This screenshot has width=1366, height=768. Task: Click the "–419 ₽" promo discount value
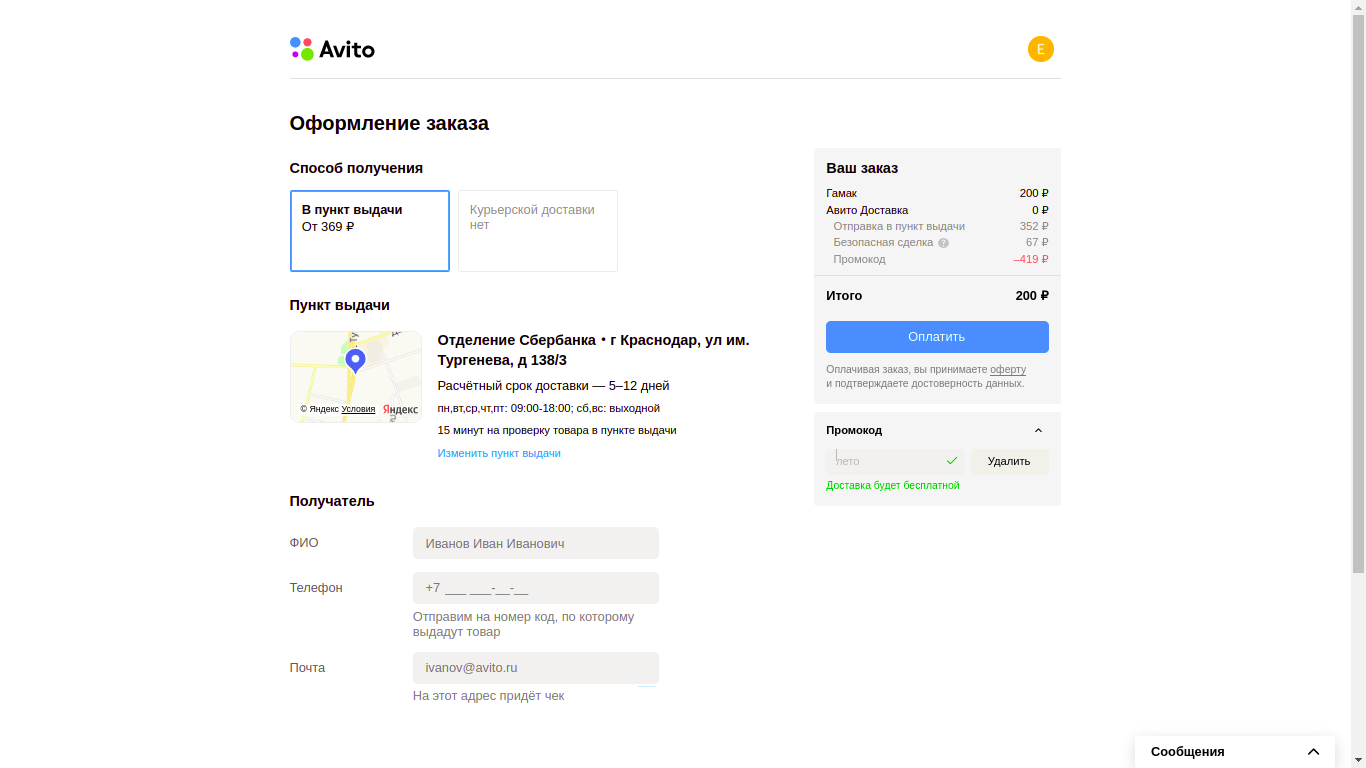(1030, 259)
